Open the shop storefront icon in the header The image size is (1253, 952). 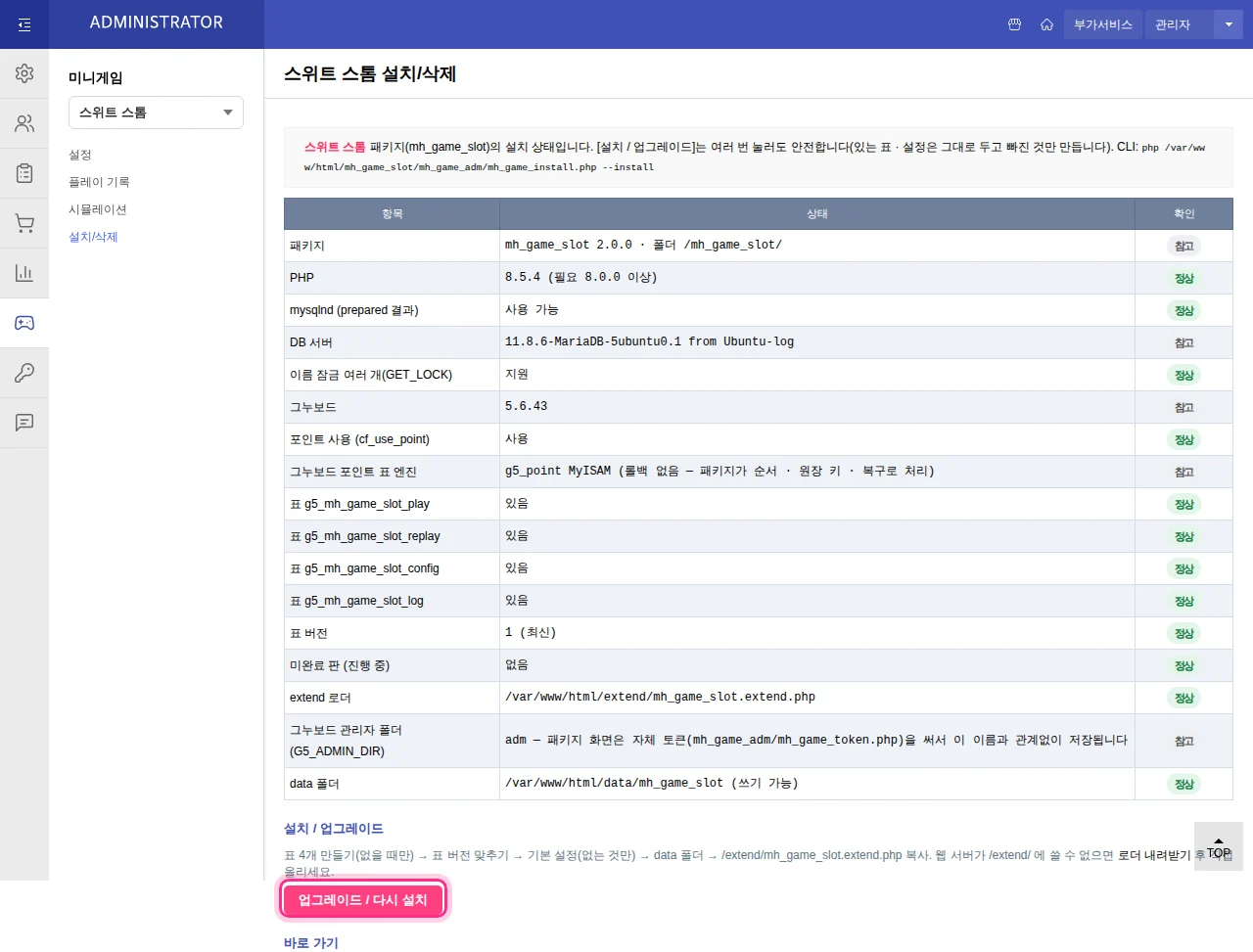[1014, 24]
